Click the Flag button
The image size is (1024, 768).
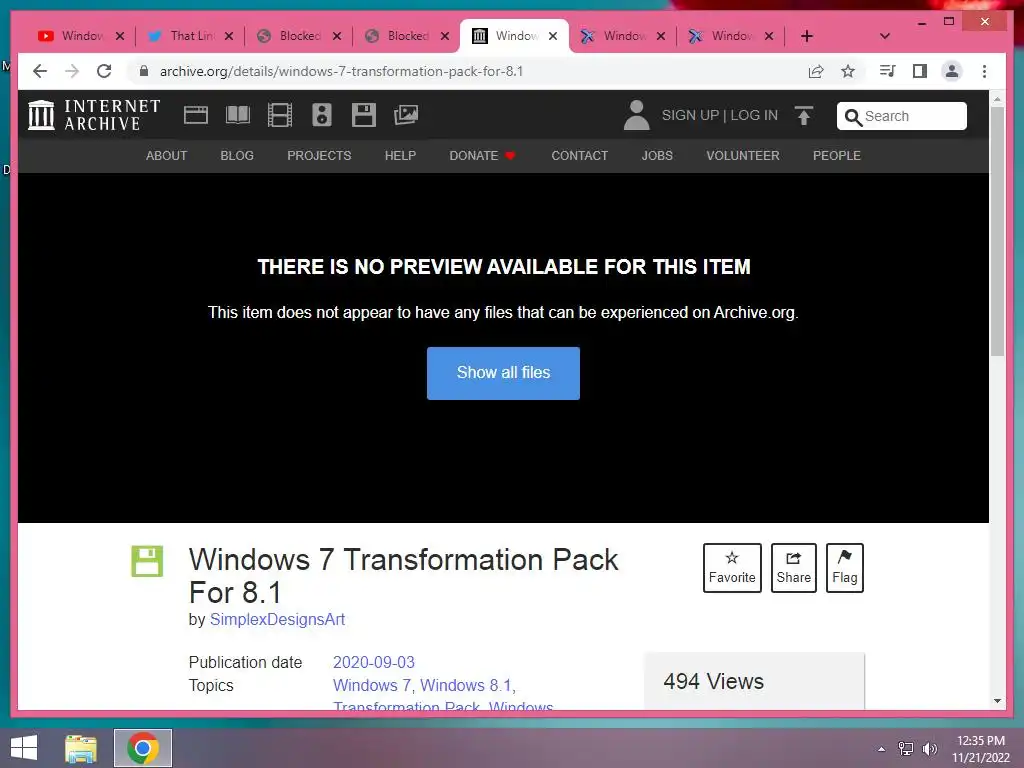click(844, 568)
